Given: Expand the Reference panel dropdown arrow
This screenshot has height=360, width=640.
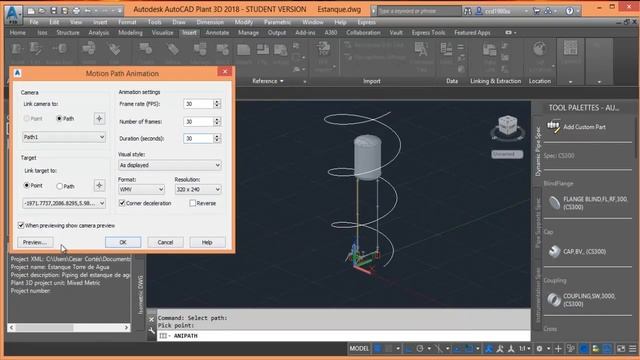Looking at the screenshot, I should (282, 81).
